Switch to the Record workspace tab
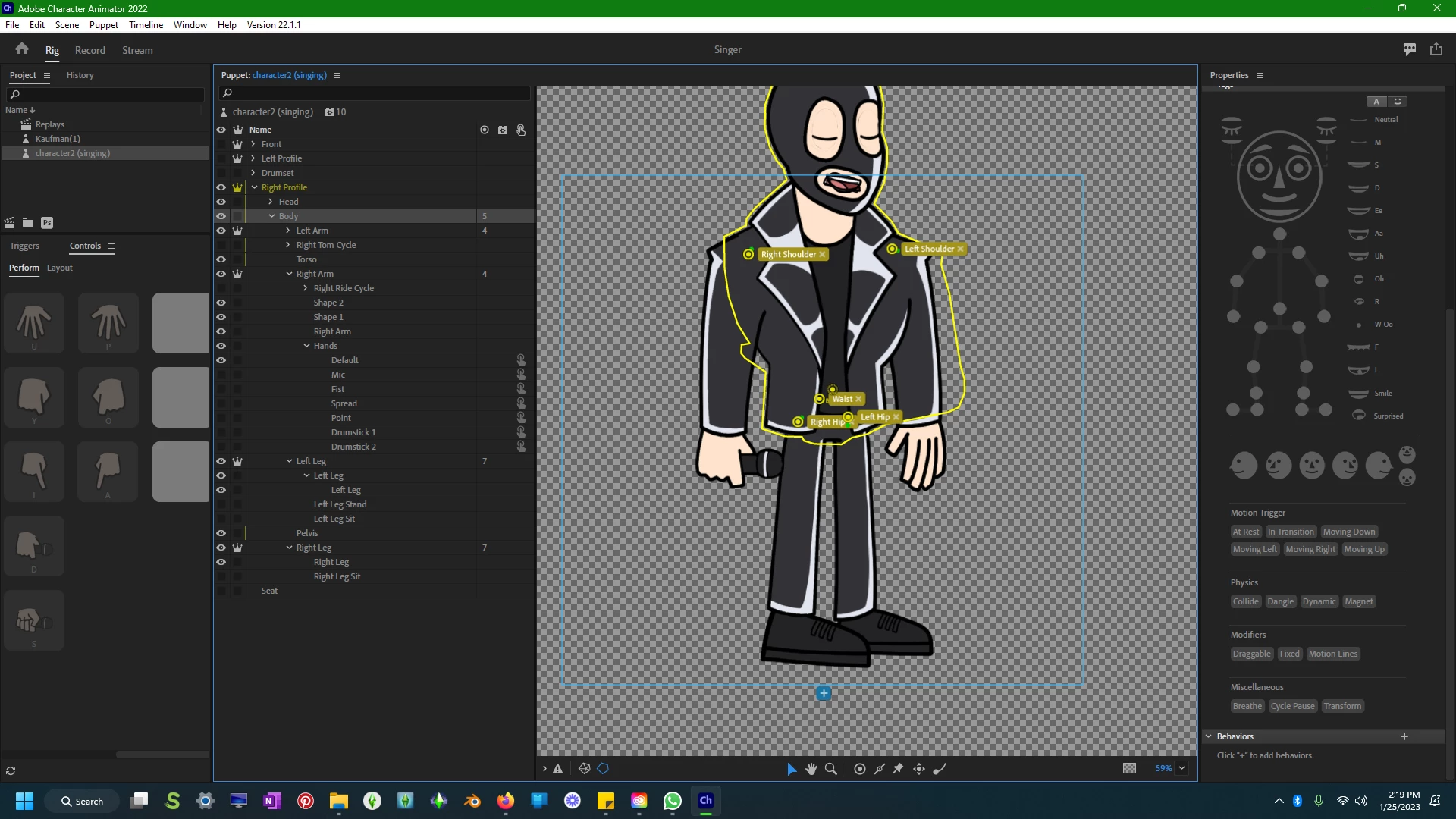Viewport: 1456px width, 819px height. tap(89, 50)
